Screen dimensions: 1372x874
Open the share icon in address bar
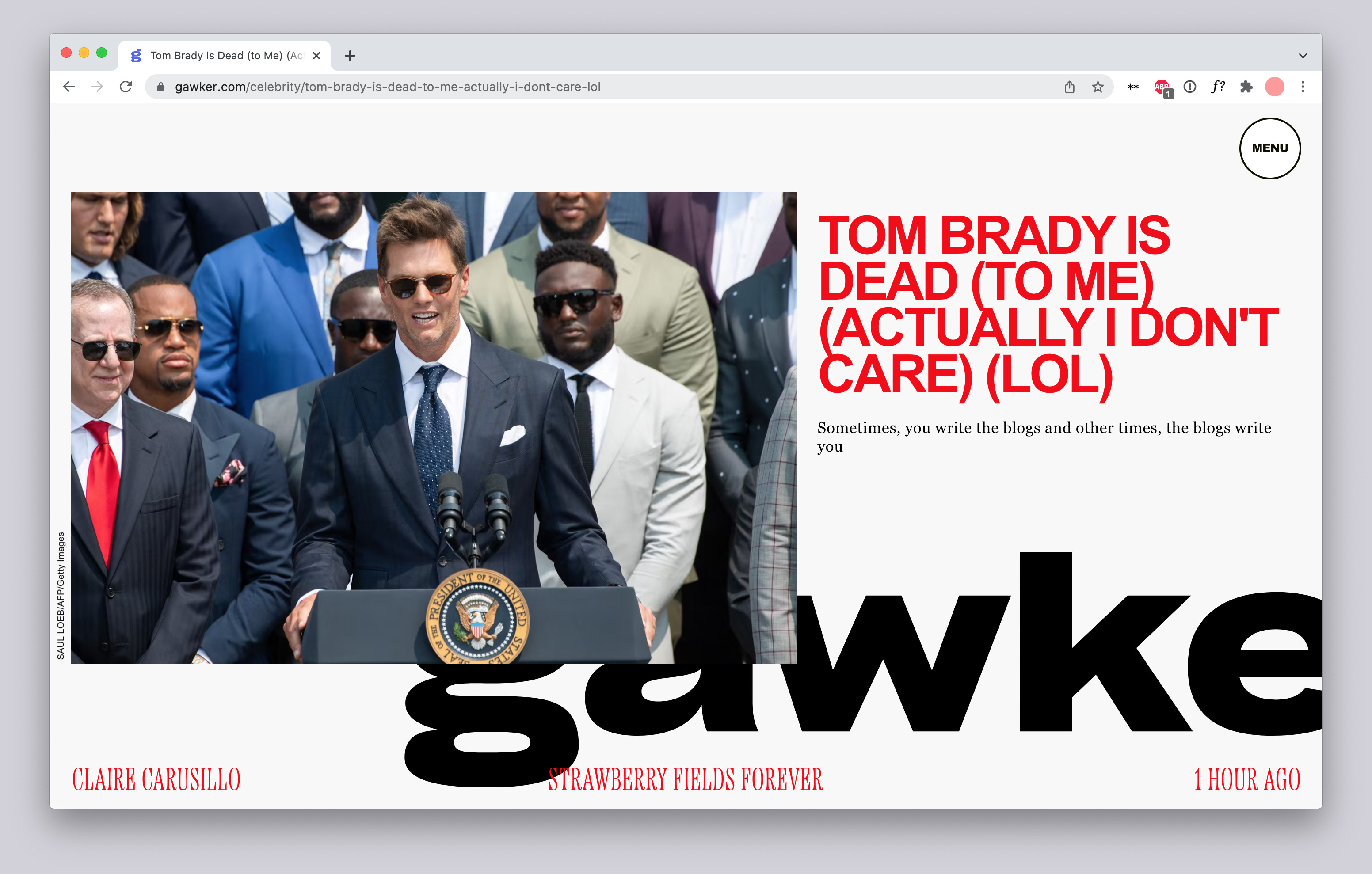1070,87
